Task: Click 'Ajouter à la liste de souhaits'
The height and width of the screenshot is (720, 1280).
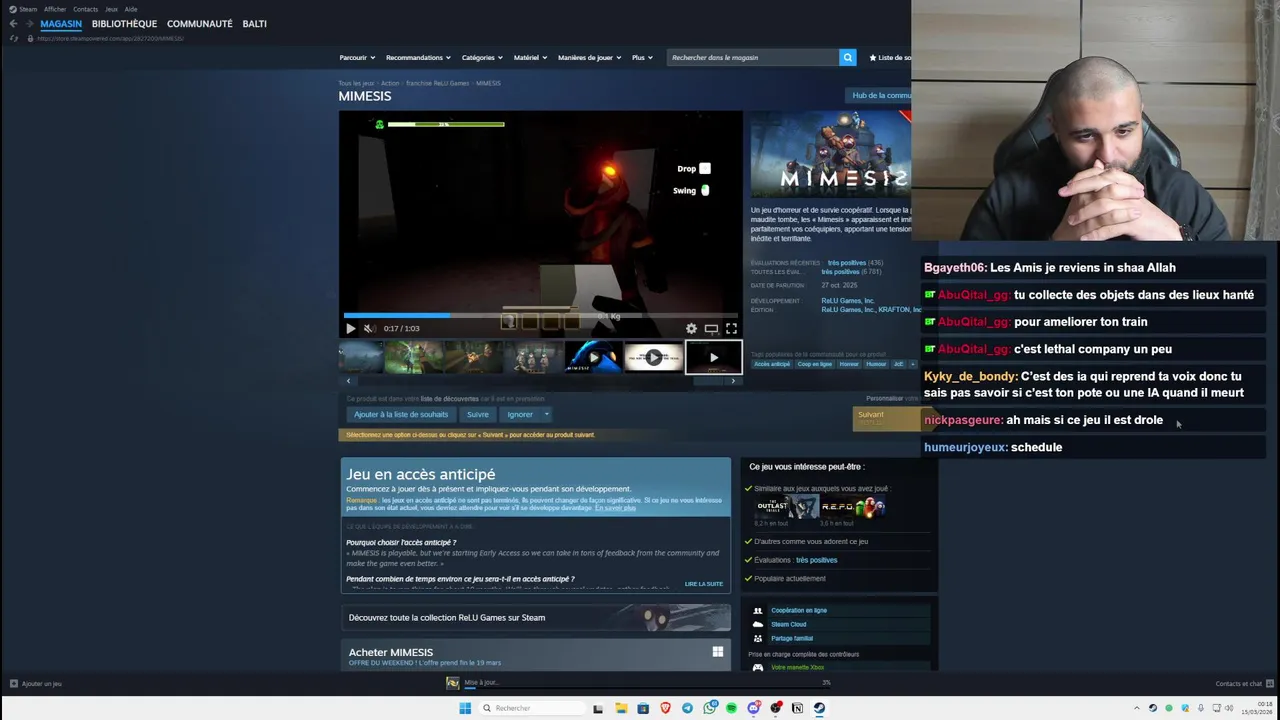Action: [x=401, y=414]
